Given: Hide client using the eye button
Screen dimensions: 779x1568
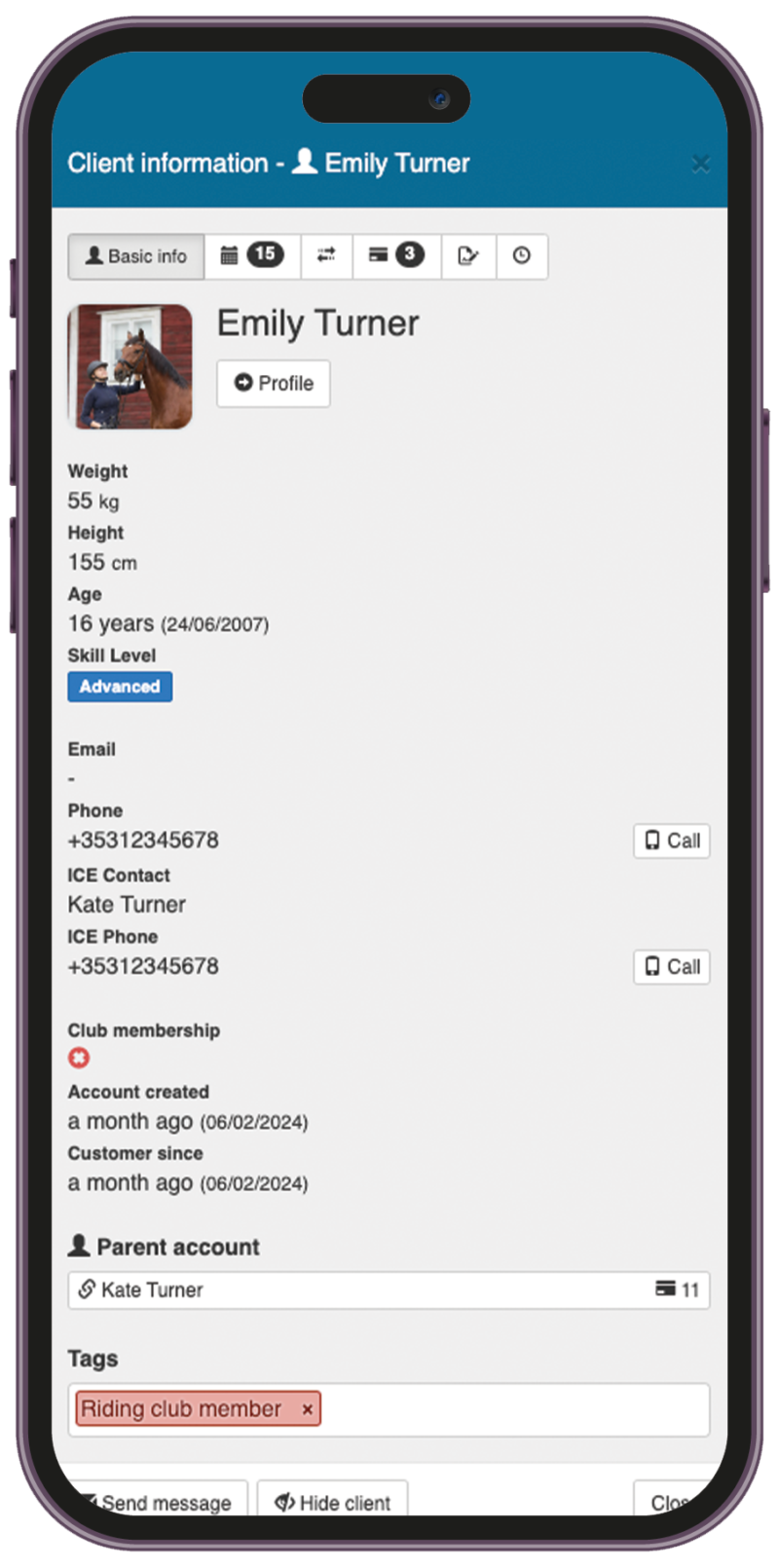Looking at the screenshot, I should (x=333, y=1500).
